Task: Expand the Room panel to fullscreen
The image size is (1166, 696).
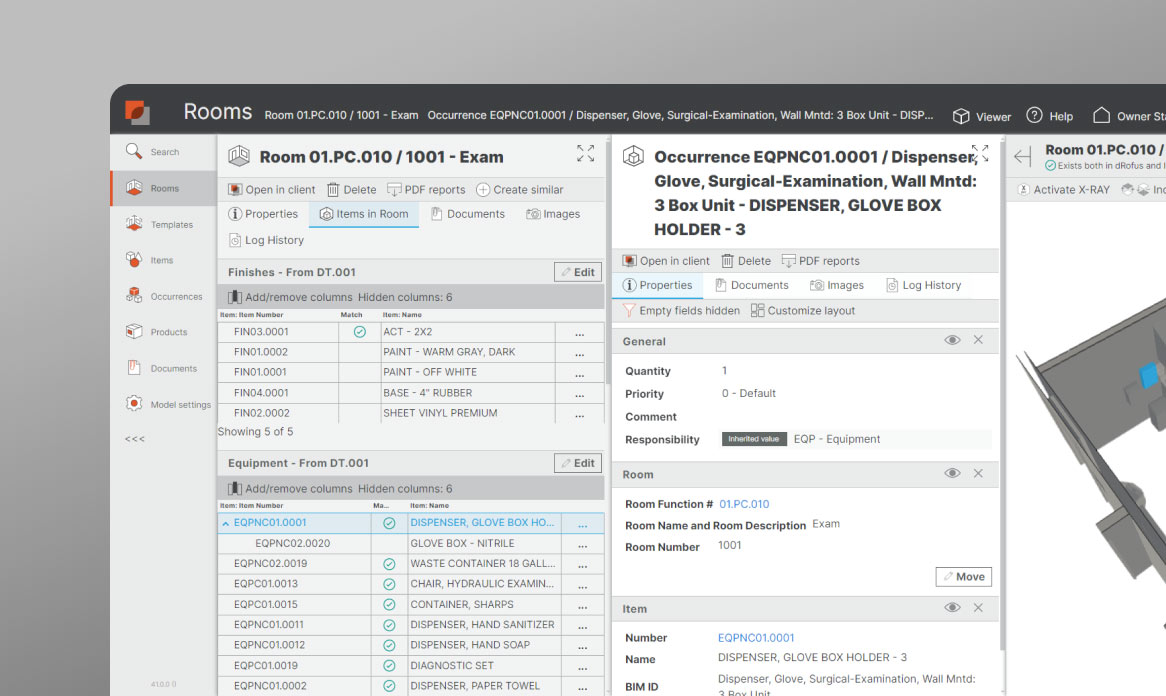Action: (x=585, y=153)
